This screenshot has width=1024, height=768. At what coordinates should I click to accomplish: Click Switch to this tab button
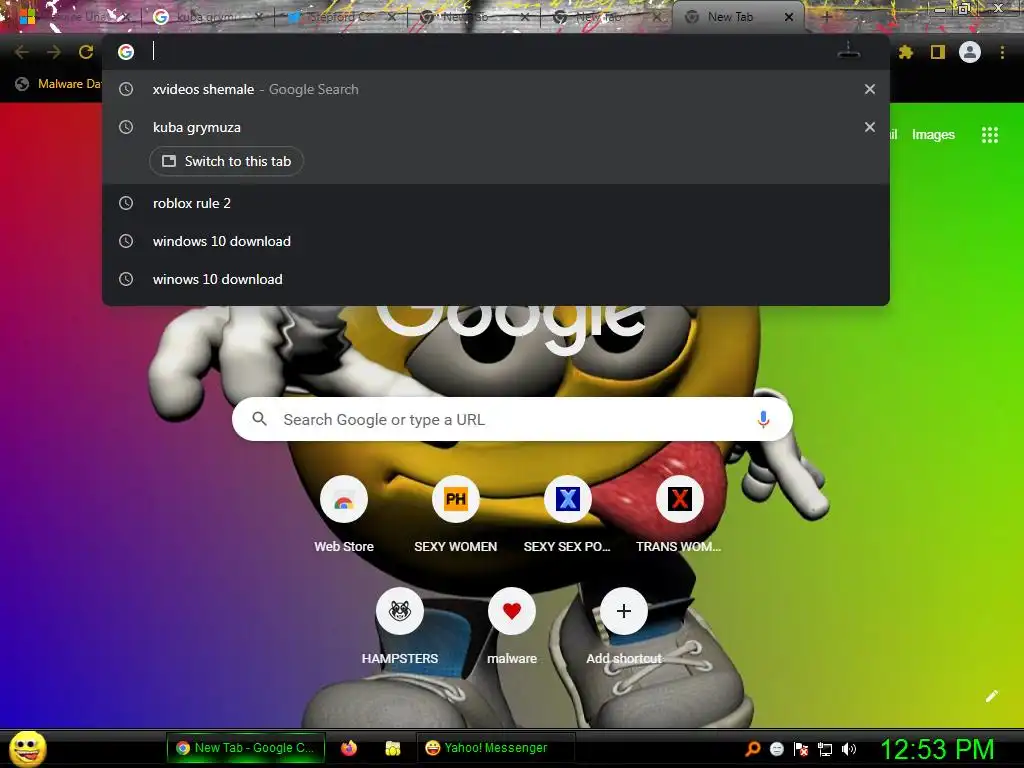coord(226,161)
